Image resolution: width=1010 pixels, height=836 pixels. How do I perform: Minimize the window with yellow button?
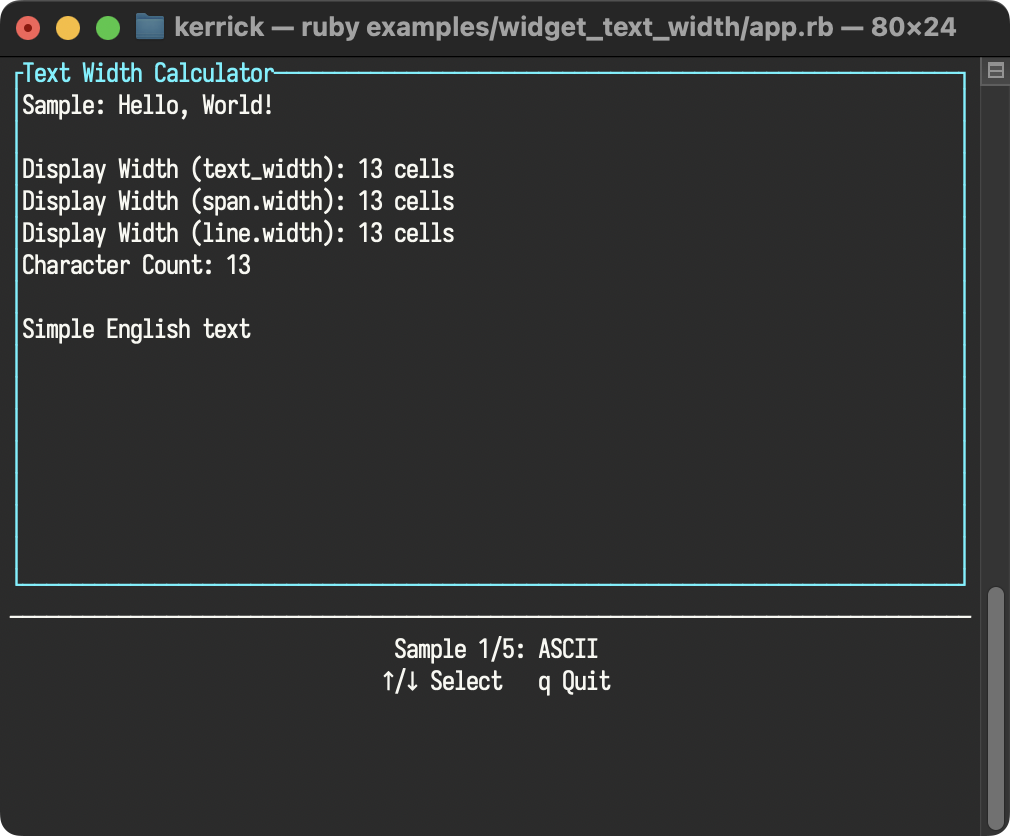pyautogui.click(x=68, y=28)
